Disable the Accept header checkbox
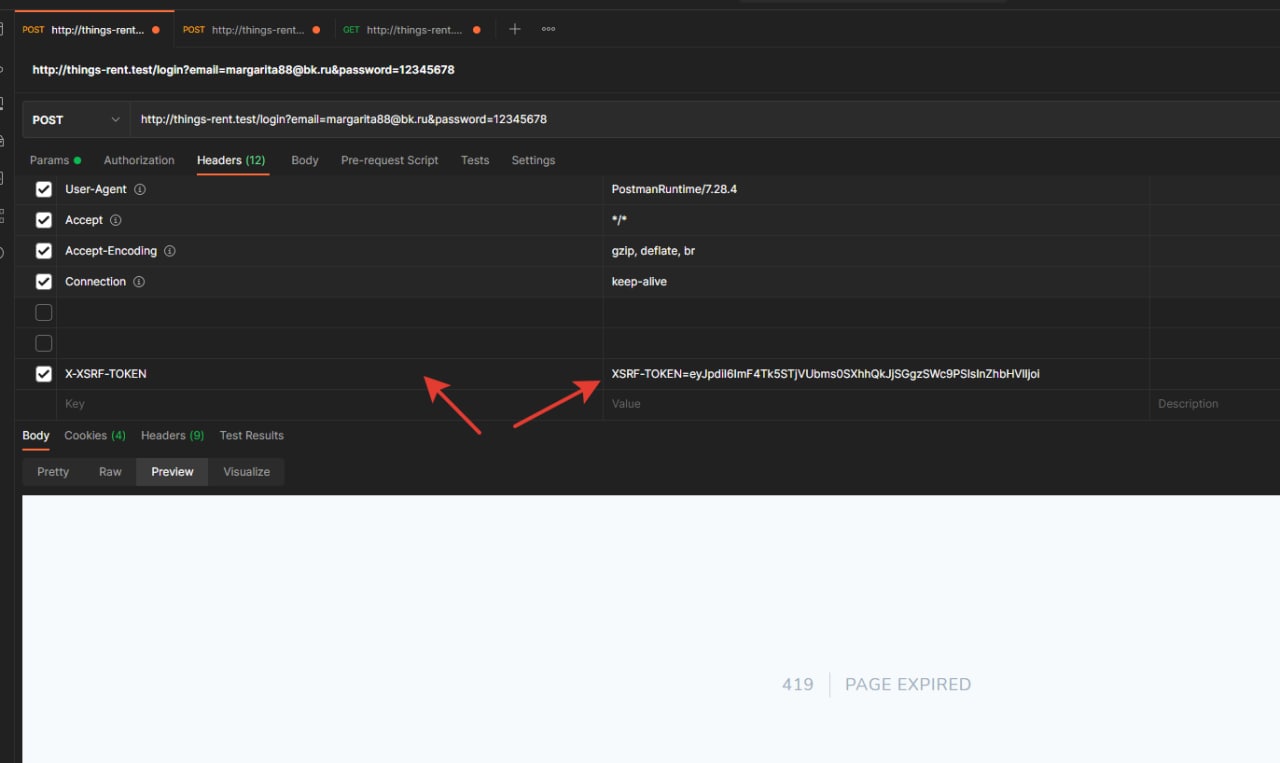 click(x=44, y=220)
